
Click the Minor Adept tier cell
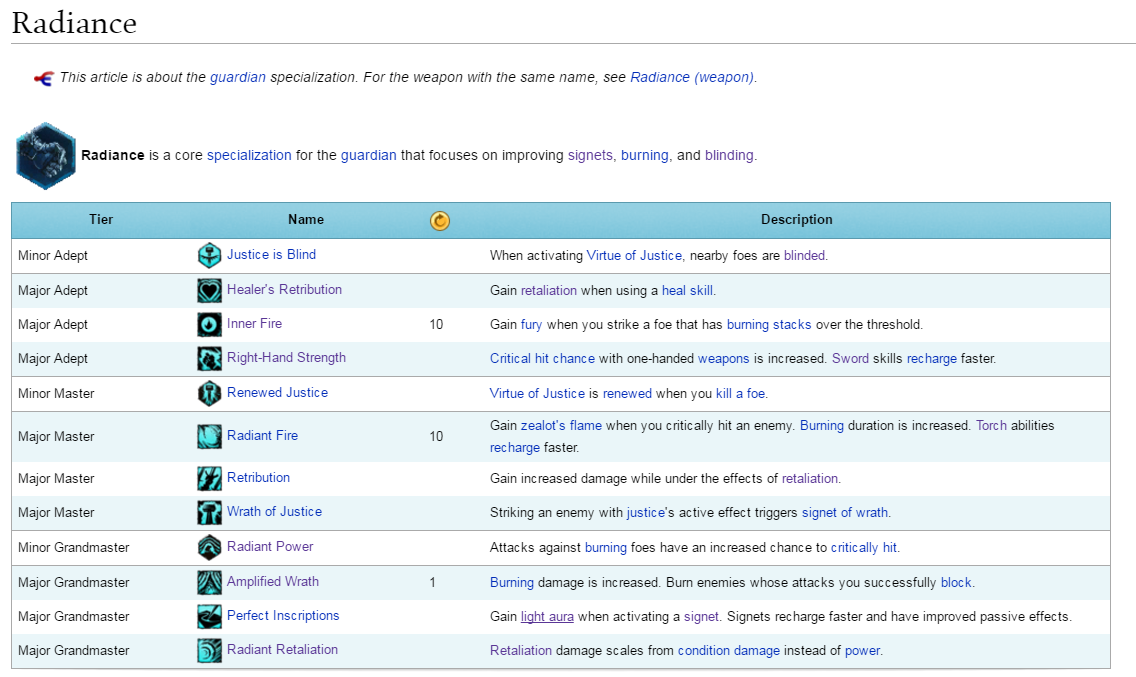(x=53, y=255)
